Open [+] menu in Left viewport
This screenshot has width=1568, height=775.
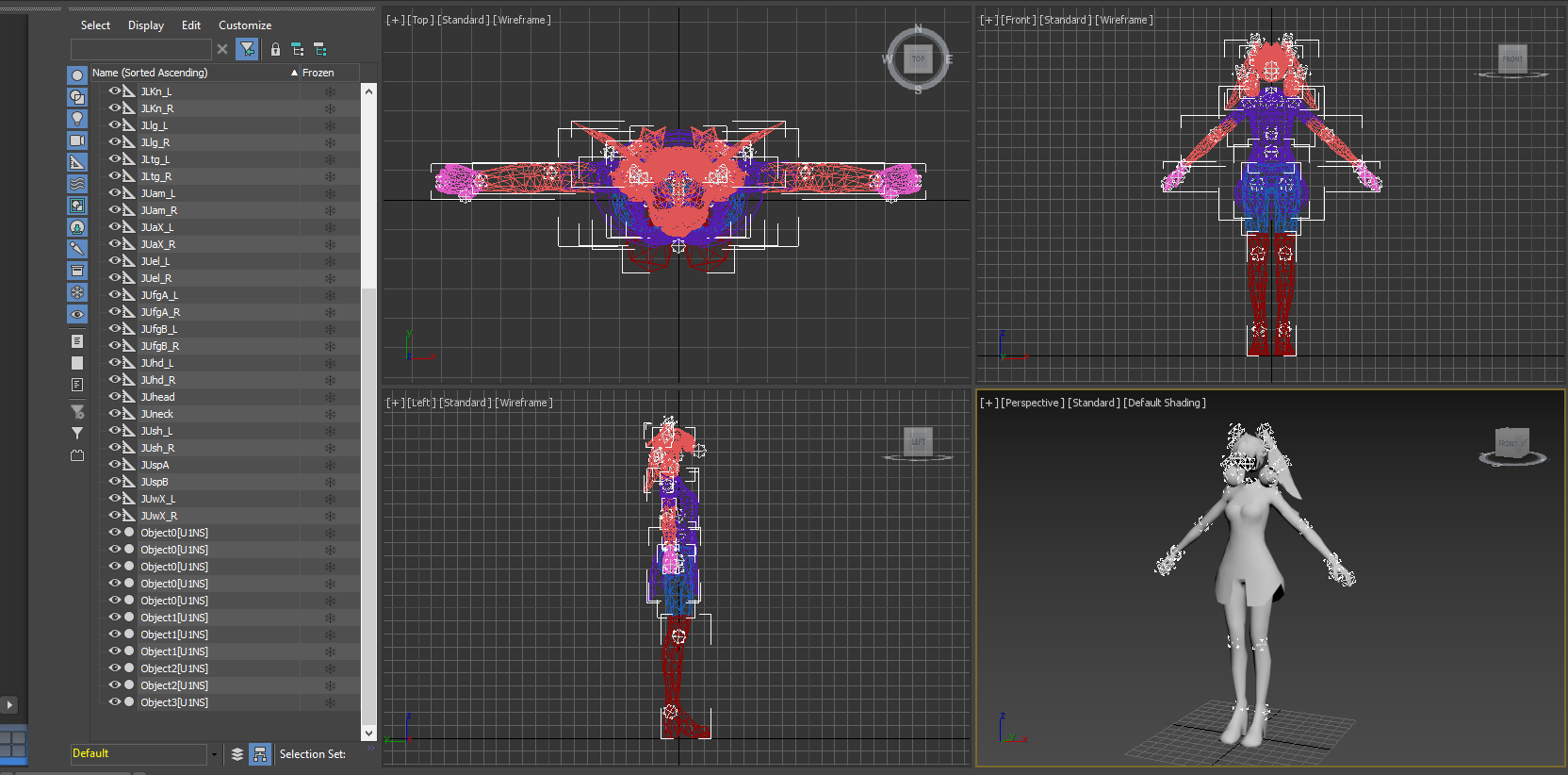click(395, 403)
